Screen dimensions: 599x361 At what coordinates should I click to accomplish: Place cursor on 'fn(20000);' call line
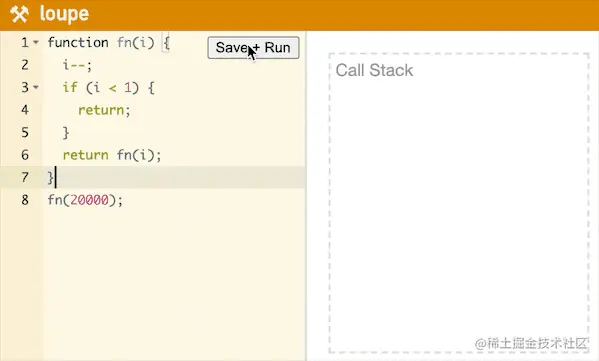tap(85, 200)
